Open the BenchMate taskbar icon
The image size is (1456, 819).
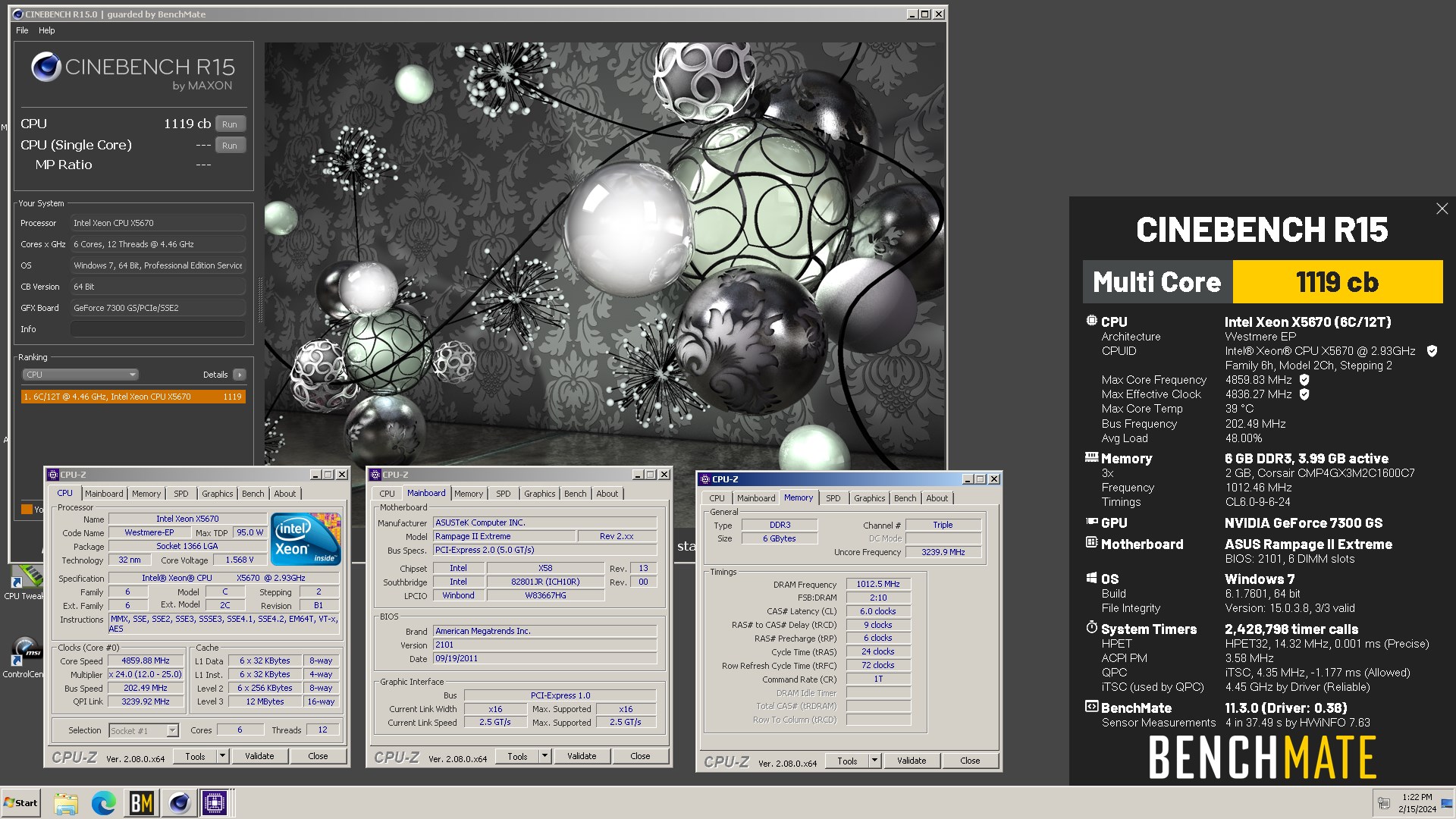click(142, 803)
